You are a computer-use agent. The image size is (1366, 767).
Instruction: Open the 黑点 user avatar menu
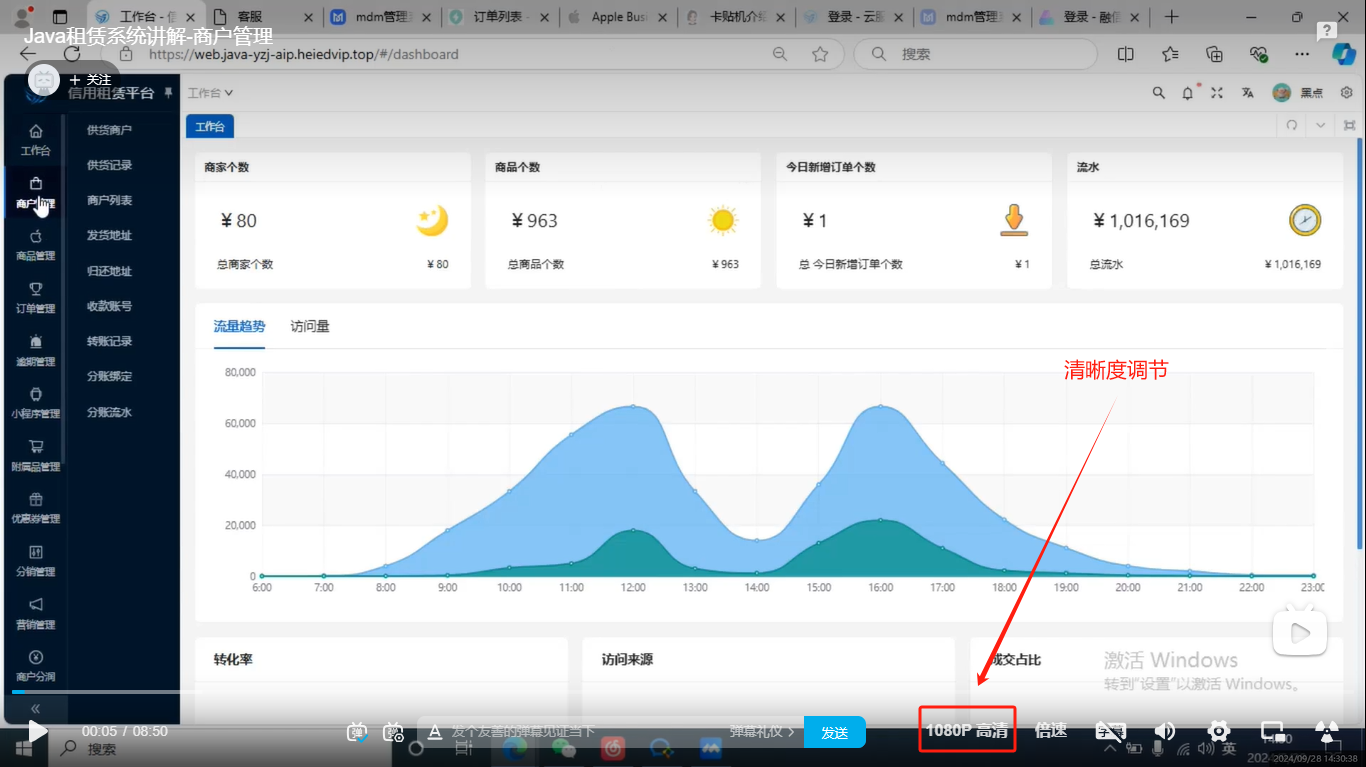click(x=1297, y=93)
